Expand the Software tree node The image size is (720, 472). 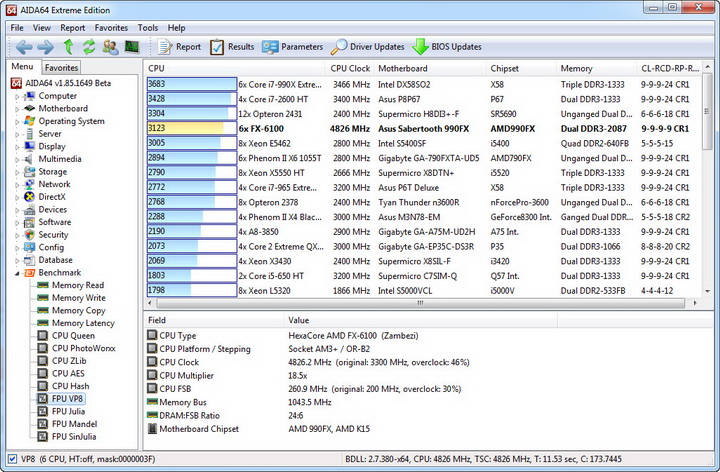(17, 223)
